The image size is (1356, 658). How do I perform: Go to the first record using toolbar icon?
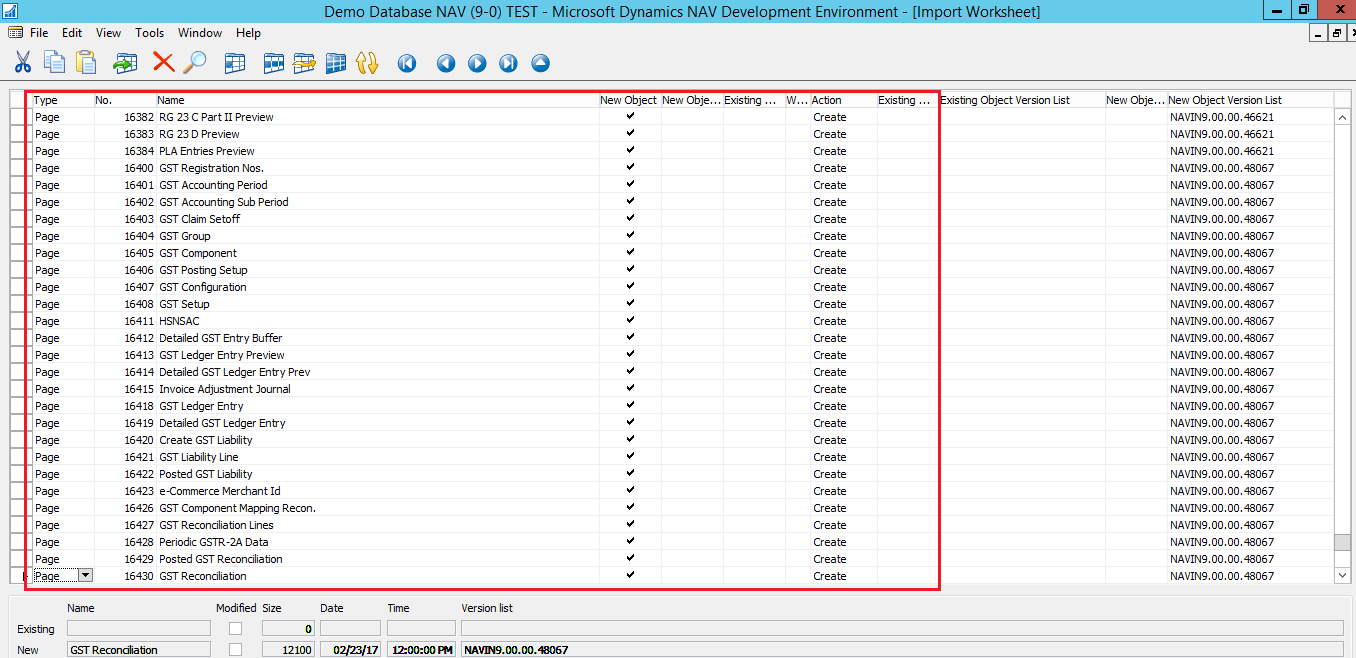(x=407, y=63)
